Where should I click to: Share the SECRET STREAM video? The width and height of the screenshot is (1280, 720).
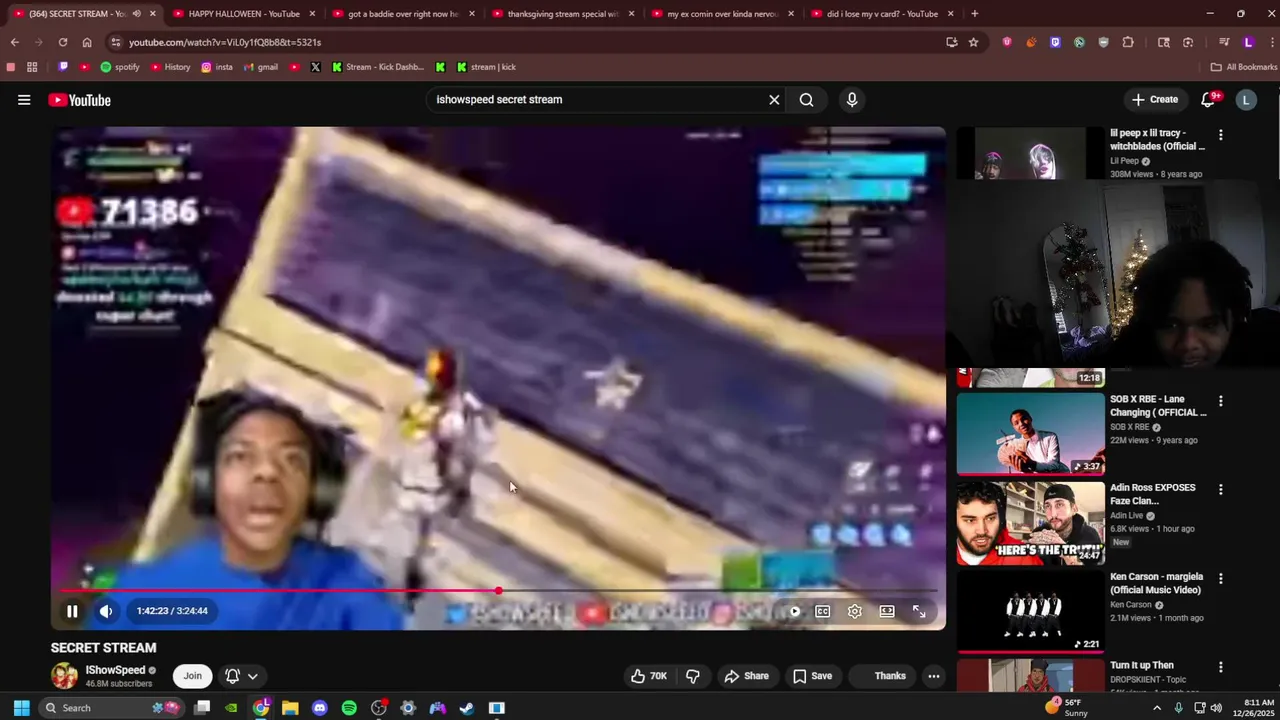(747, 676)
